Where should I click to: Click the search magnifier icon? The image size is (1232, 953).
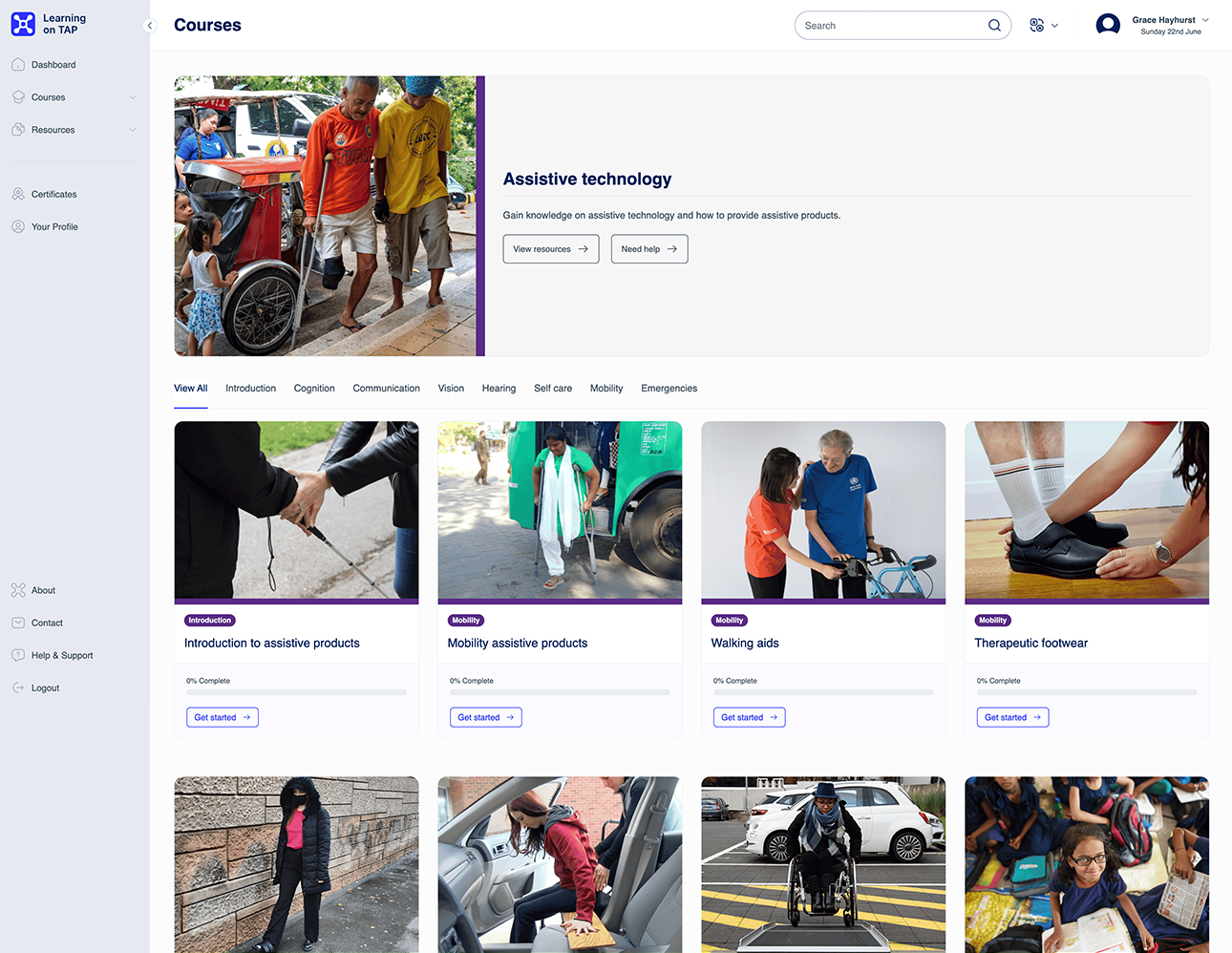994,26
